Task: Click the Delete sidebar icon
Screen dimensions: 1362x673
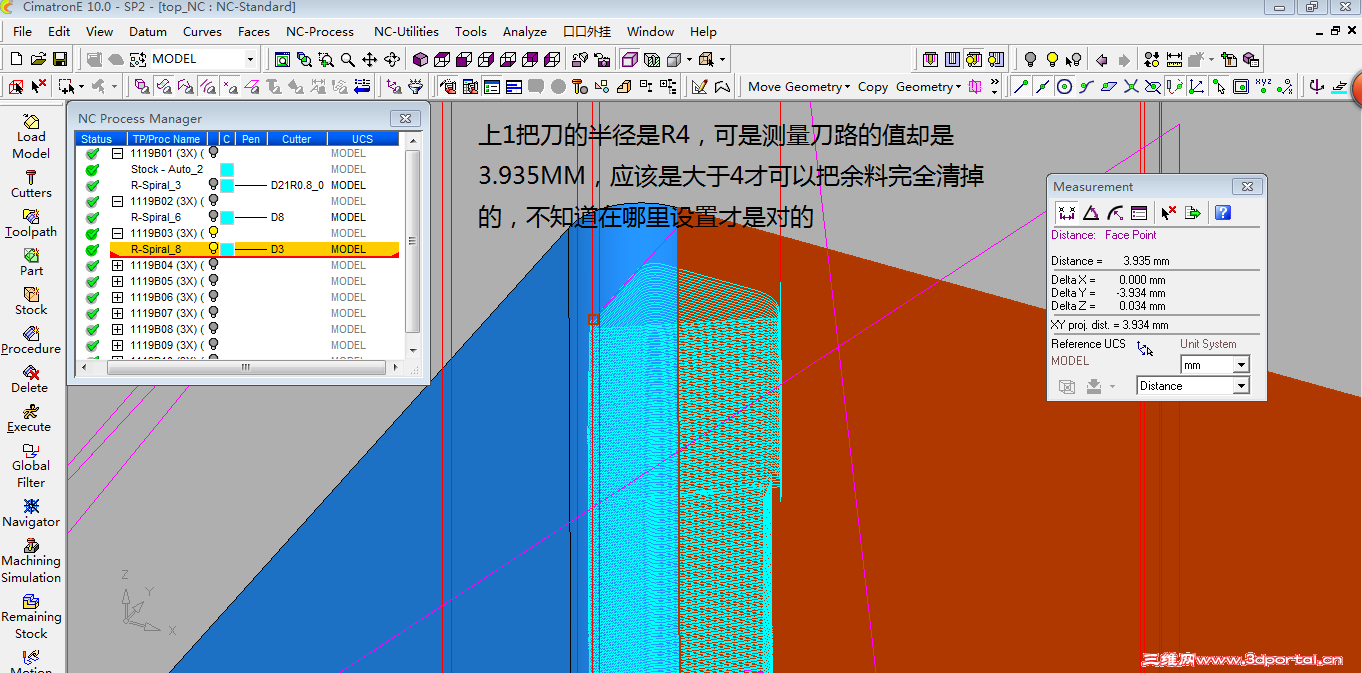Action: tap(30, 379)
